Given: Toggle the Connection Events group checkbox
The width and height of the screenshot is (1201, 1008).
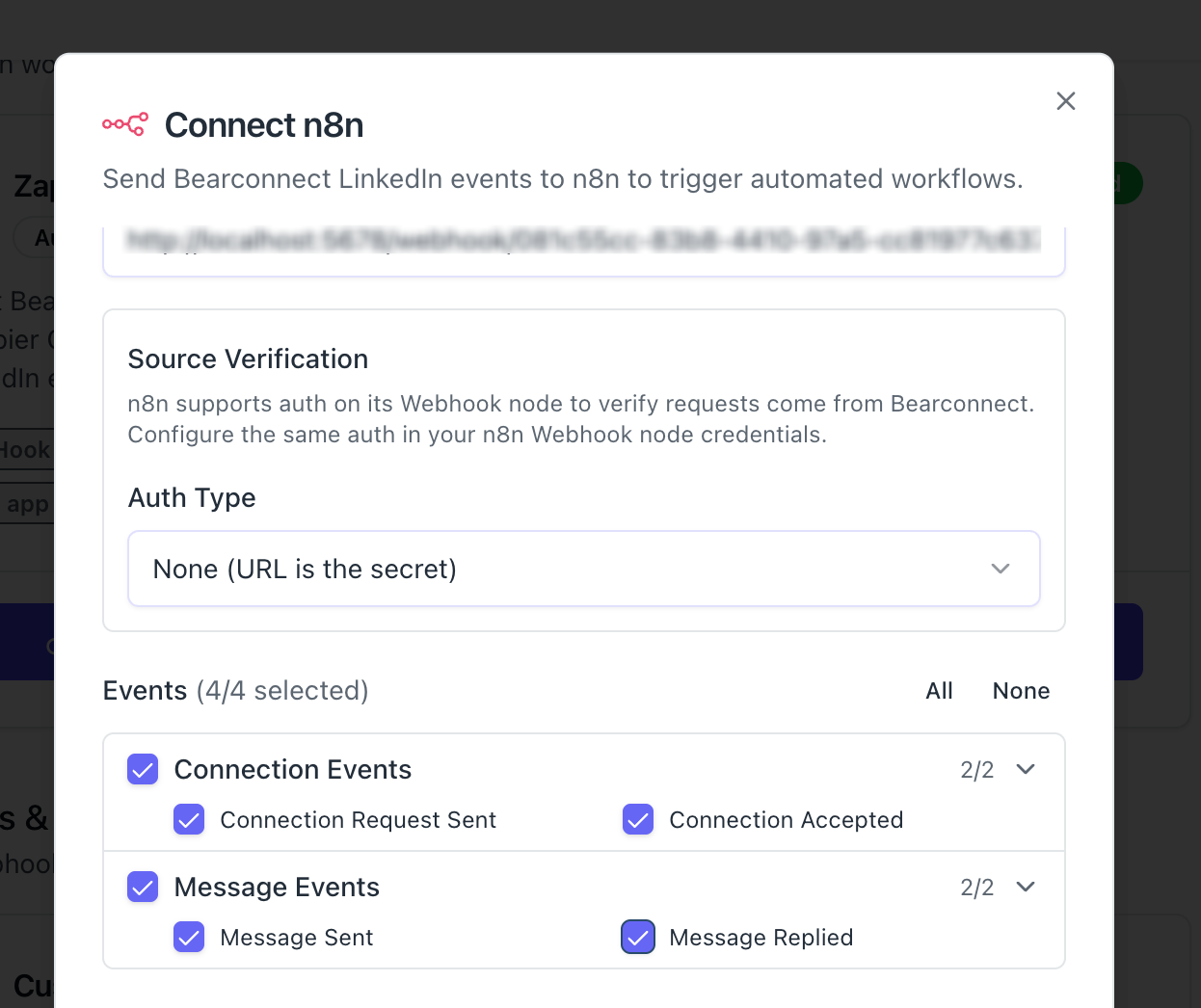Looking at the screenshot, I should coord(143,769).
